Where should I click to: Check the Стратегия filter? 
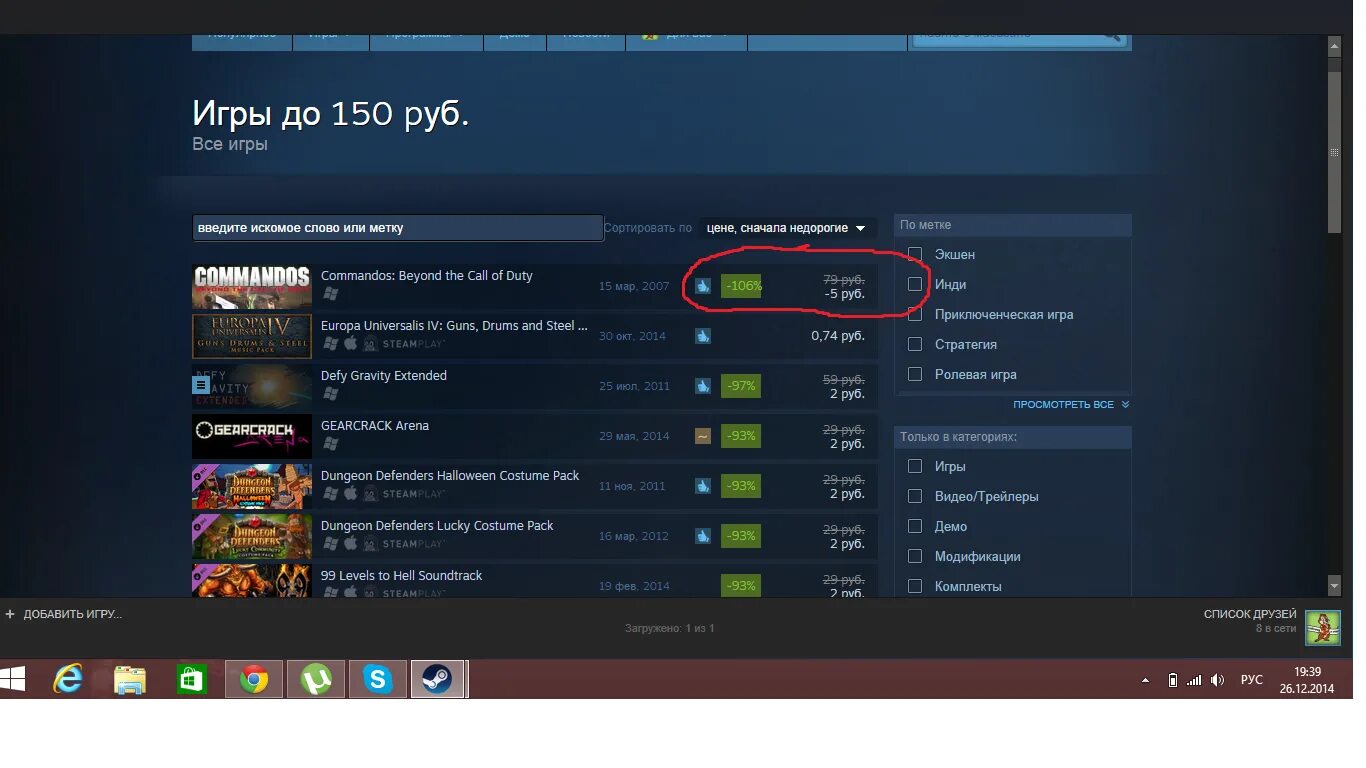915,344
